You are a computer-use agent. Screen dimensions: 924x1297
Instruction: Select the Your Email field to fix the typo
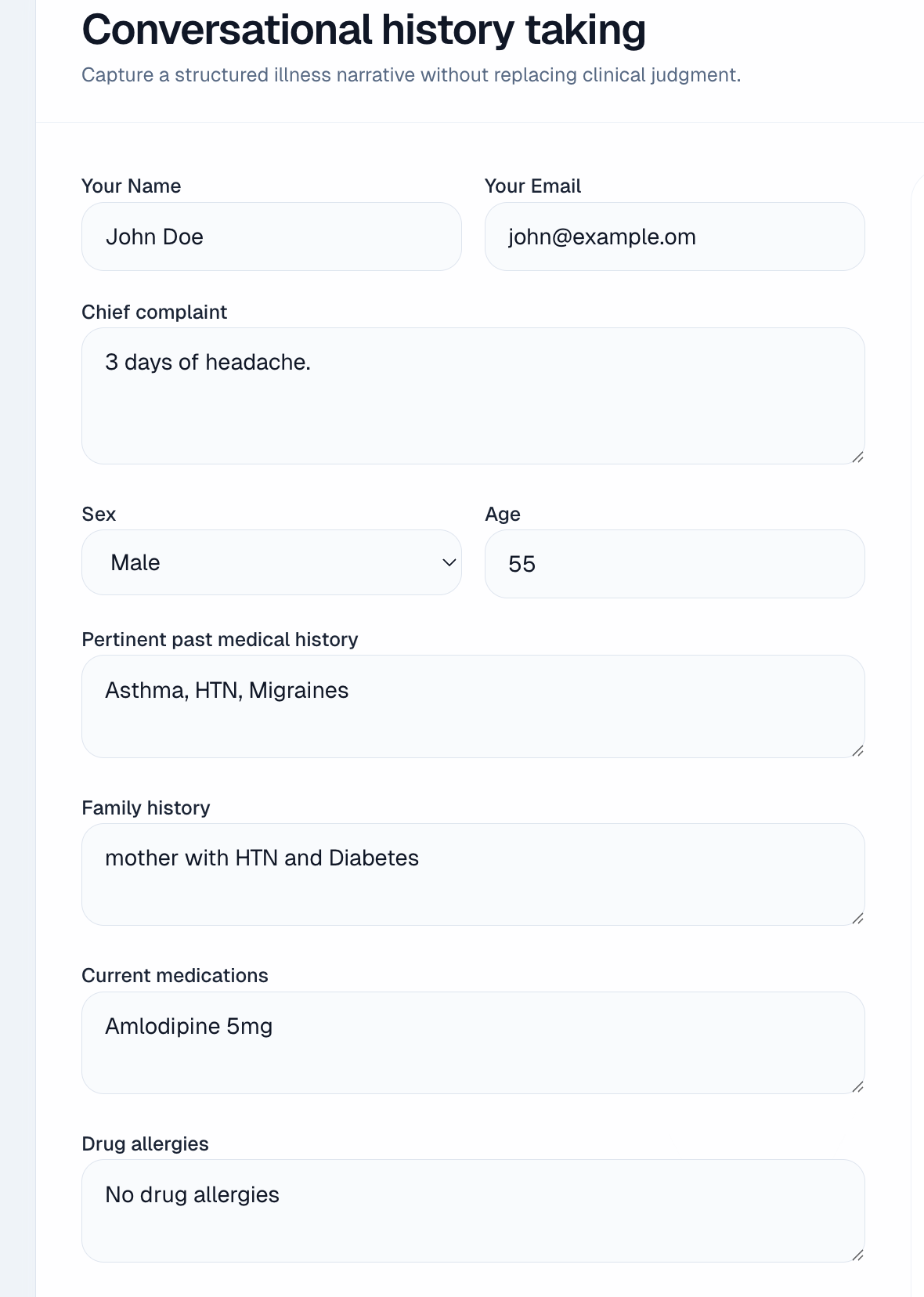click(673, 237)
